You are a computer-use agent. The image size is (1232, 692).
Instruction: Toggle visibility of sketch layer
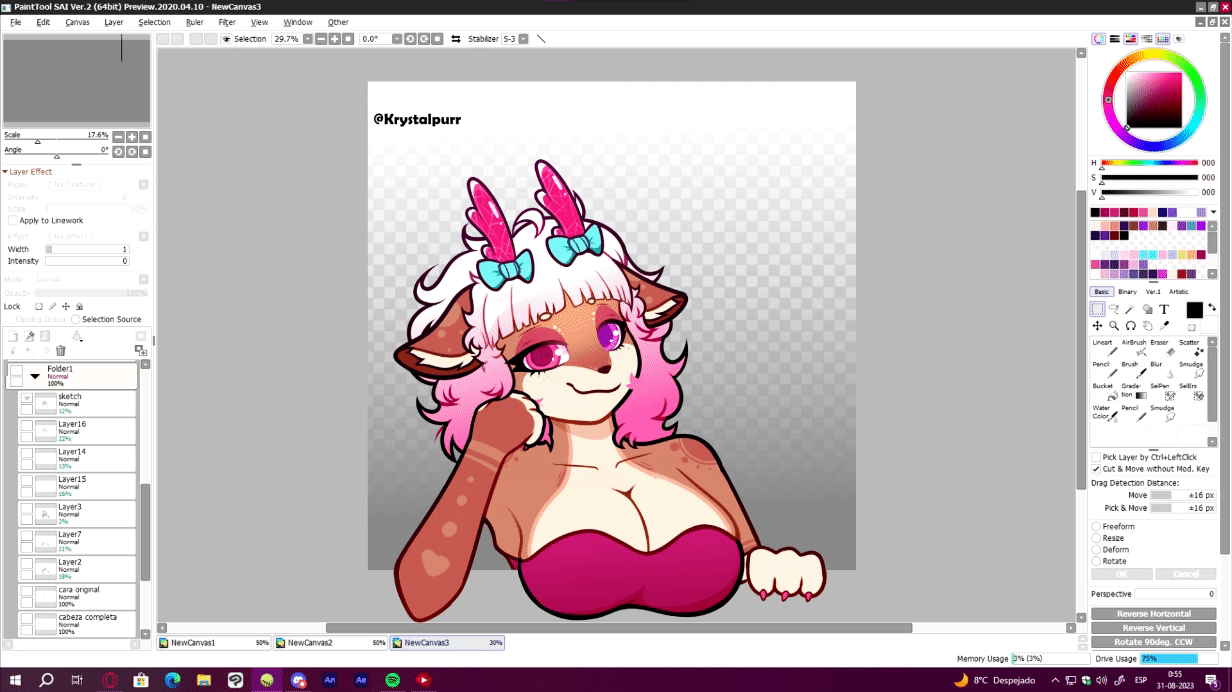(x=26, y=398)
